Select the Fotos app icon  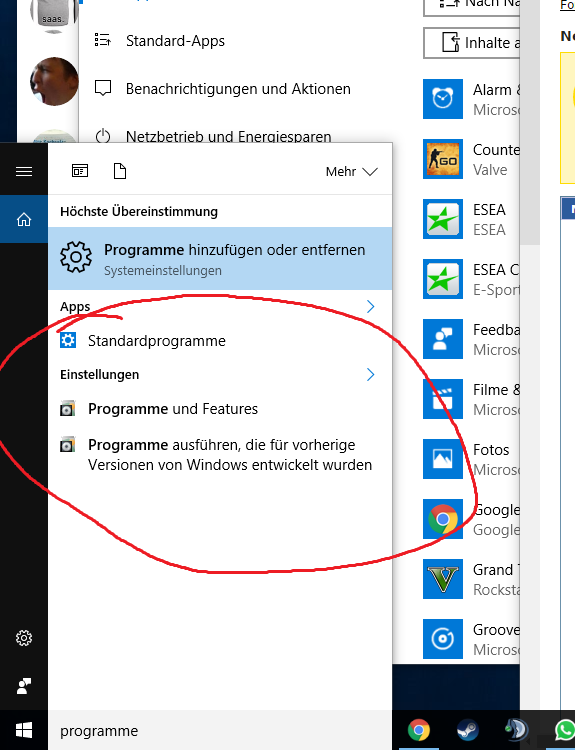(442, 459)
